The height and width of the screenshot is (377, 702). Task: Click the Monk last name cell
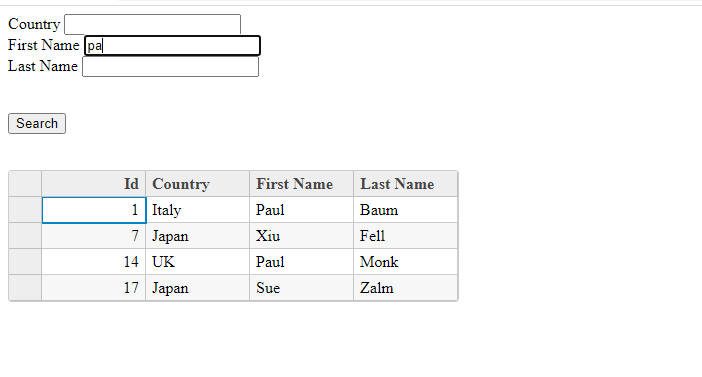click(x=405, y=262)
